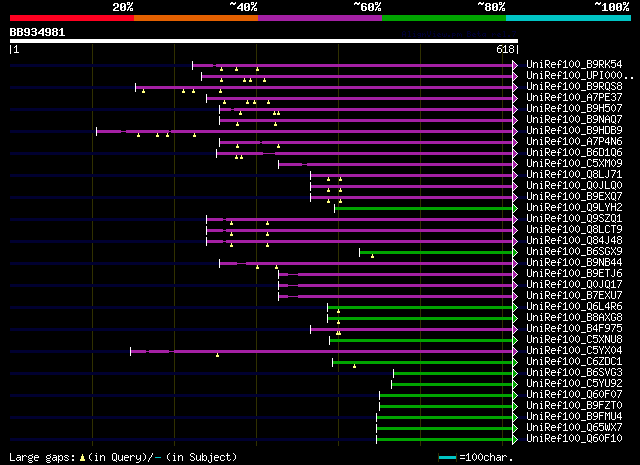
Task: Click the purple alignment bar for C5YX04
Action: (322, 352)
